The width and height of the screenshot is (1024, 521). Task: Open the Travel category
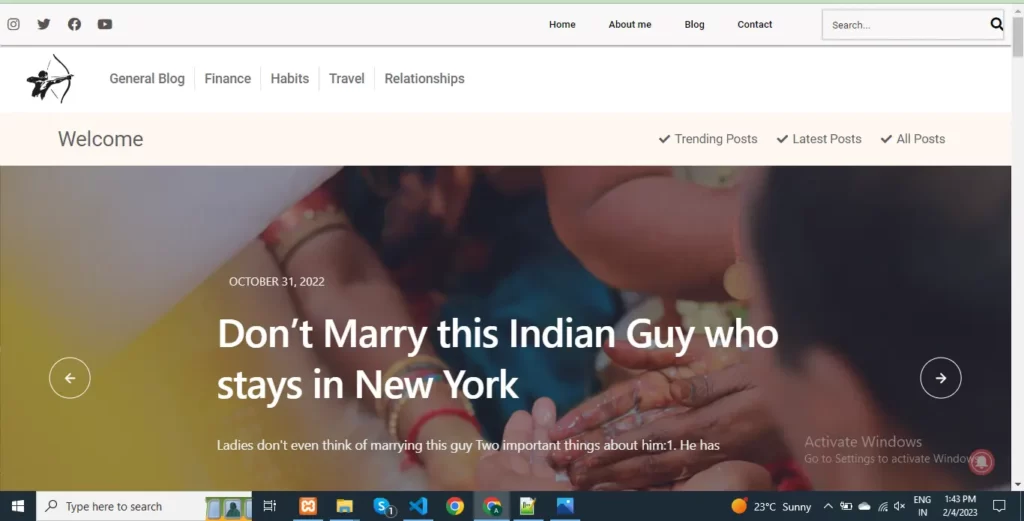click(347, 78)
